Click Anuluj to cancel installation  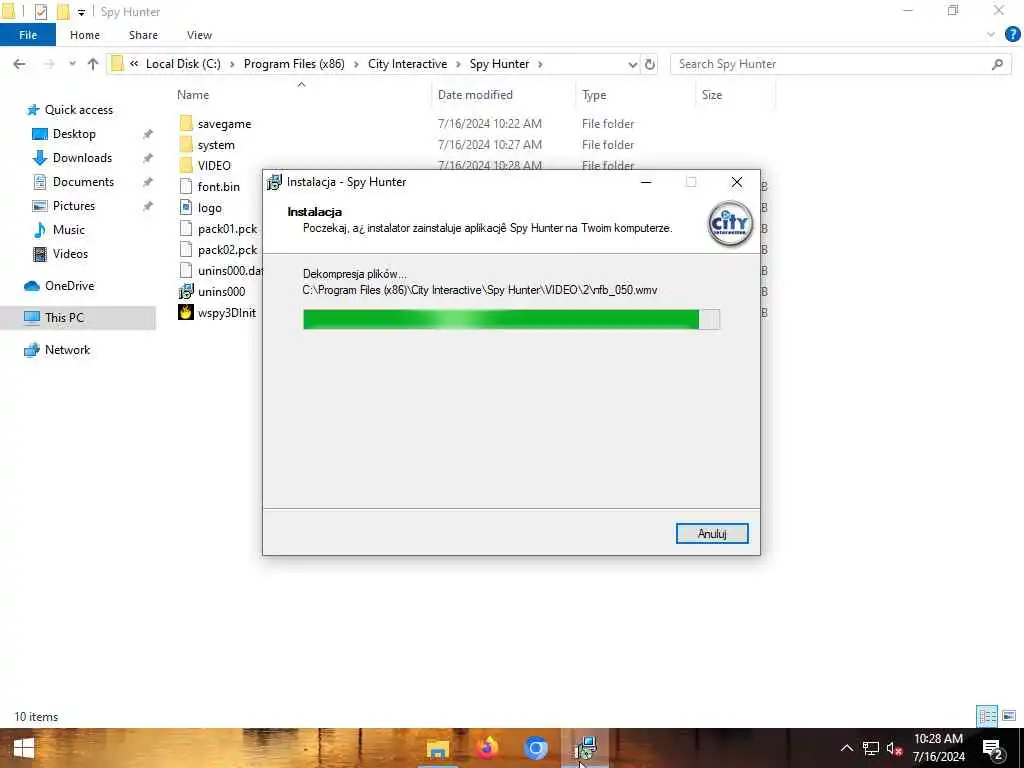point(712,534)
